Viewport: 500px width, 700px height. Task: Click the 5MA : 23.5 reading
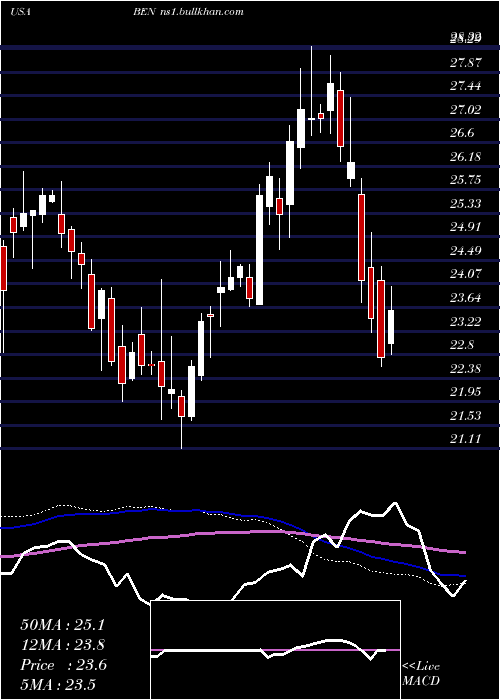point(58,685)
